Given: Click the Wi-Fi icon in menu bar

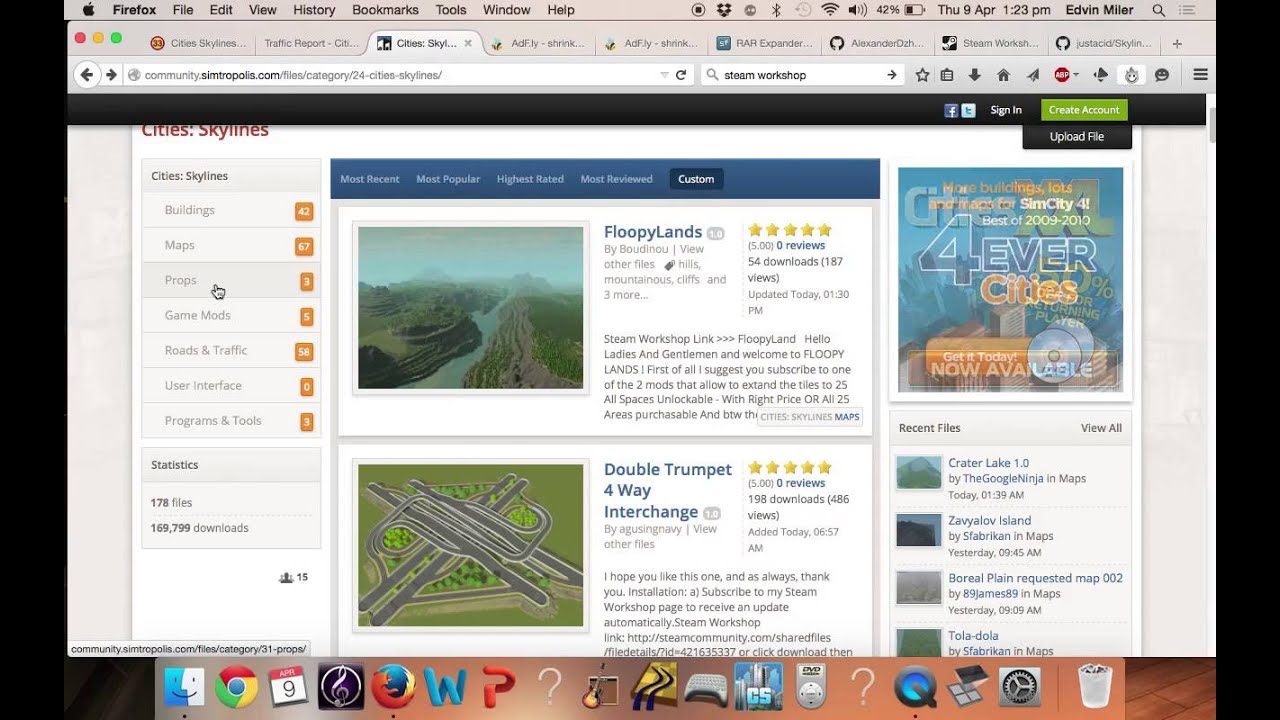Looking at the screenshot, I should pyautogui.click(x=830, y=10).
